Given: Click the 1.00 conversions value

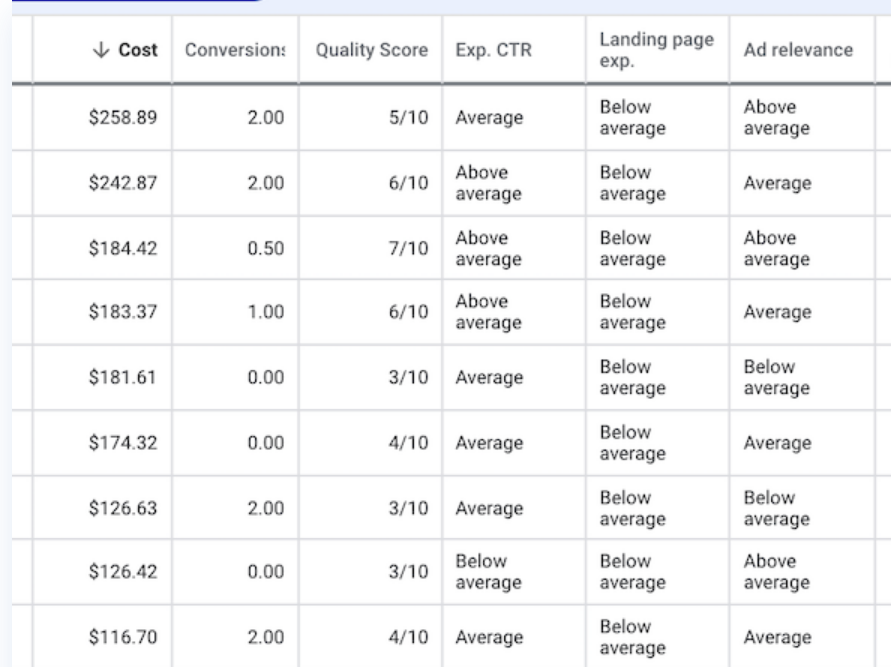Looking at the screenshot, I should tap(265, 312).
